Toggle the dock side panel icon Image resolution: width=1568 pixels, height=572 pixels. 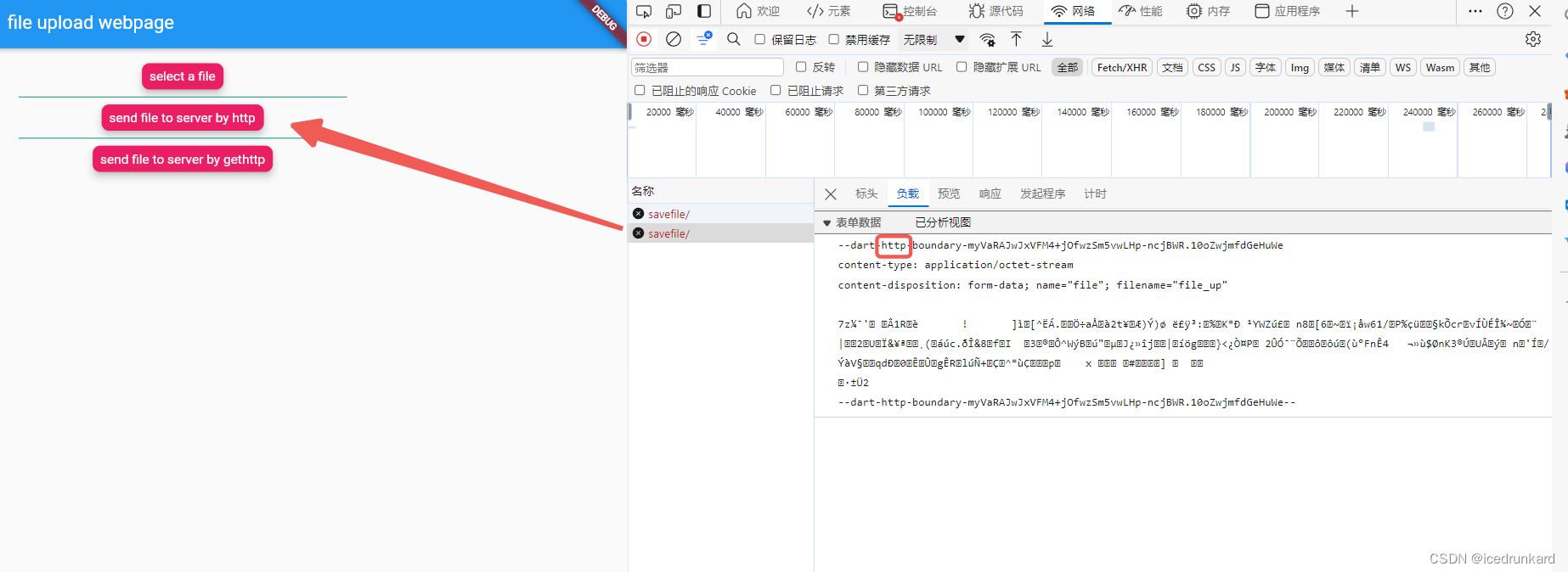click(704, 11)
